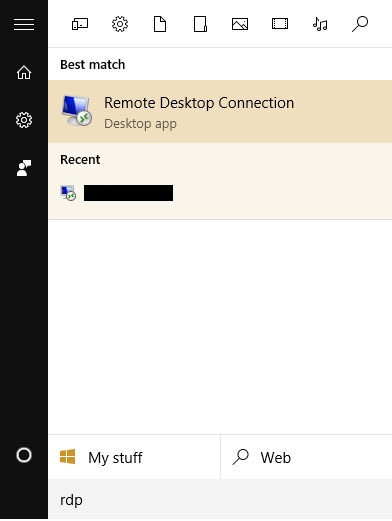Image resolution: width=392 pixels, height=521 pixels.
Task: Go to Cortana Home in sidebar
Action: (24, 72)
